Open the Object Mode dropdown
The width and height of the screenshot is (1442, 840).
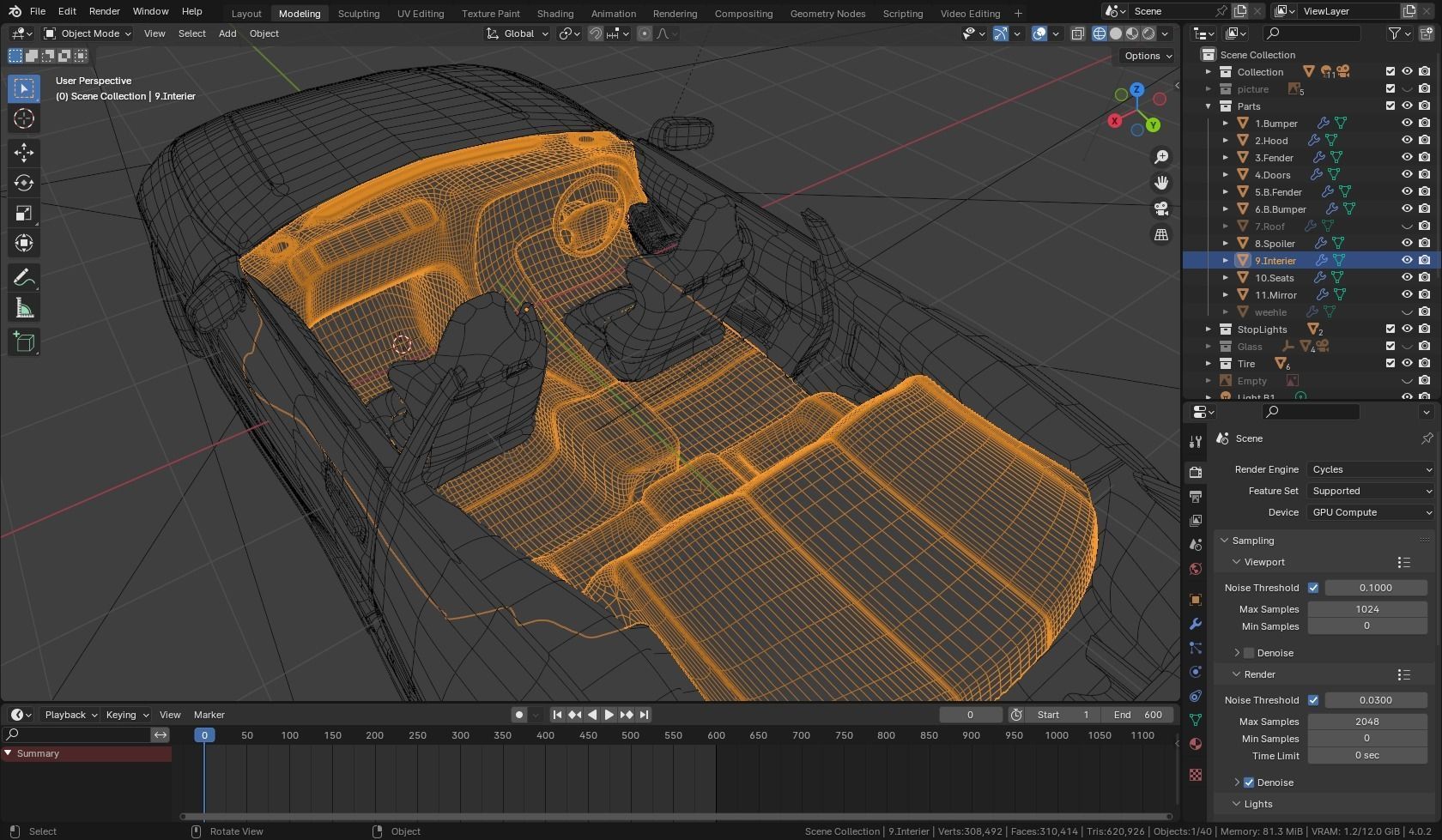(x=88, y=33)
